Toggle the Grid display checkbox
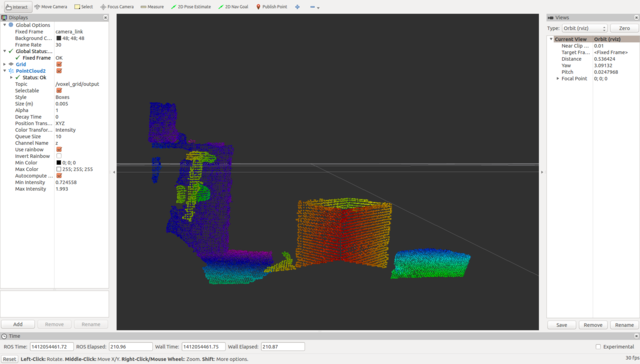Viewport: 640px width, 364px height. tap(59, 64)
